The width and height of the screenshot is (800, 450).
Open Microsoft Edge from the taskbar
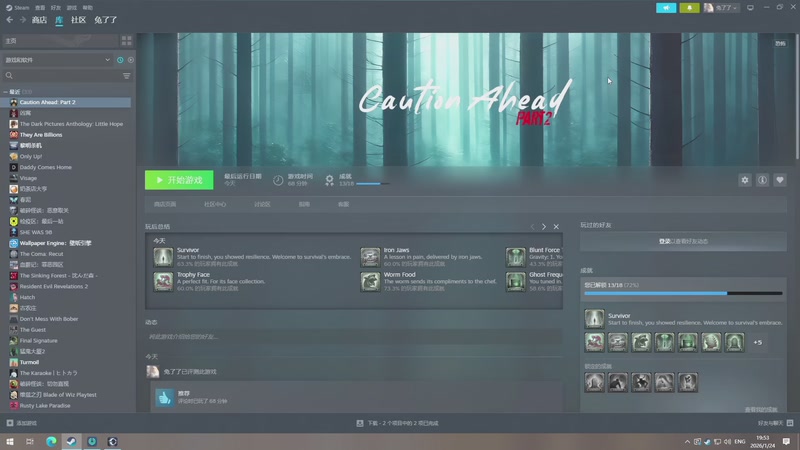(x=51, y=441)
